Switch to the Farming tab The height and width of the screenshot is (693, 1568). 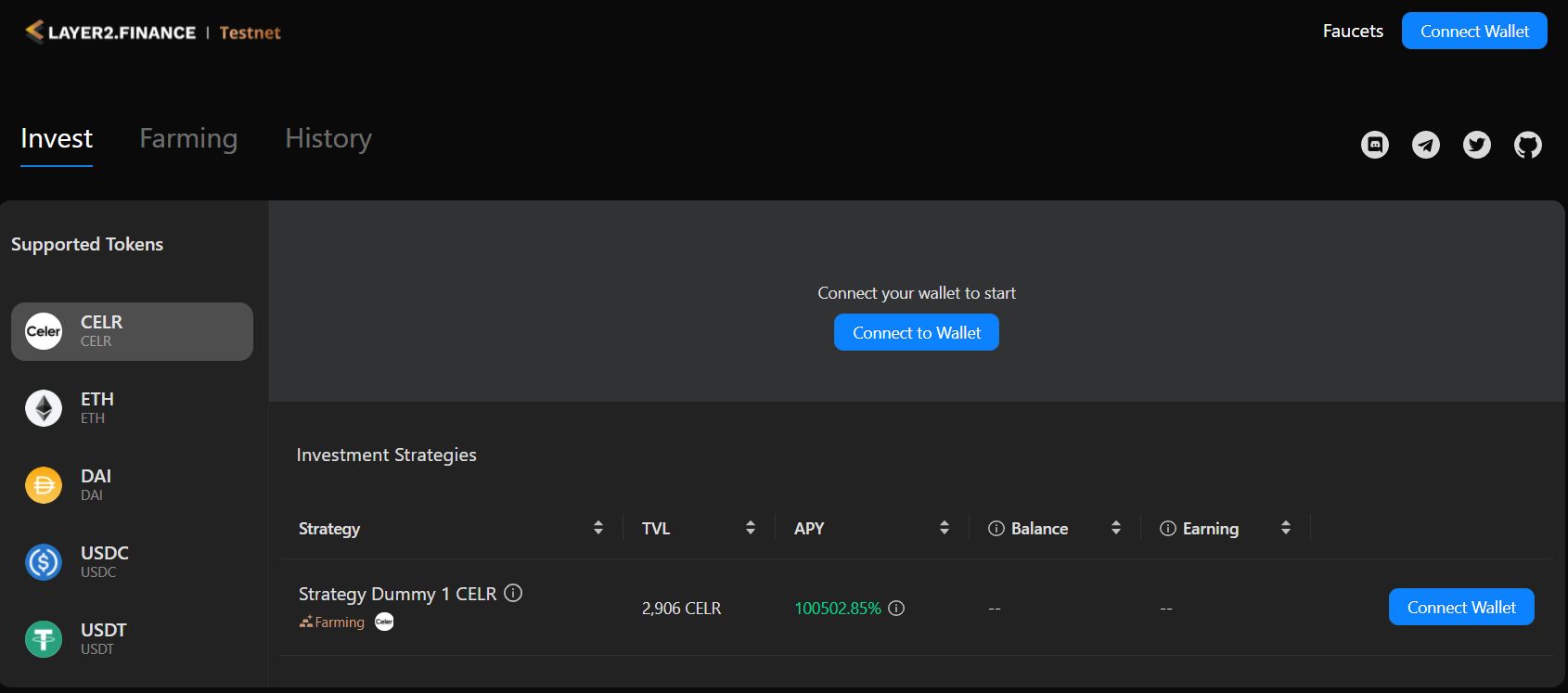(x=188, y=138)
